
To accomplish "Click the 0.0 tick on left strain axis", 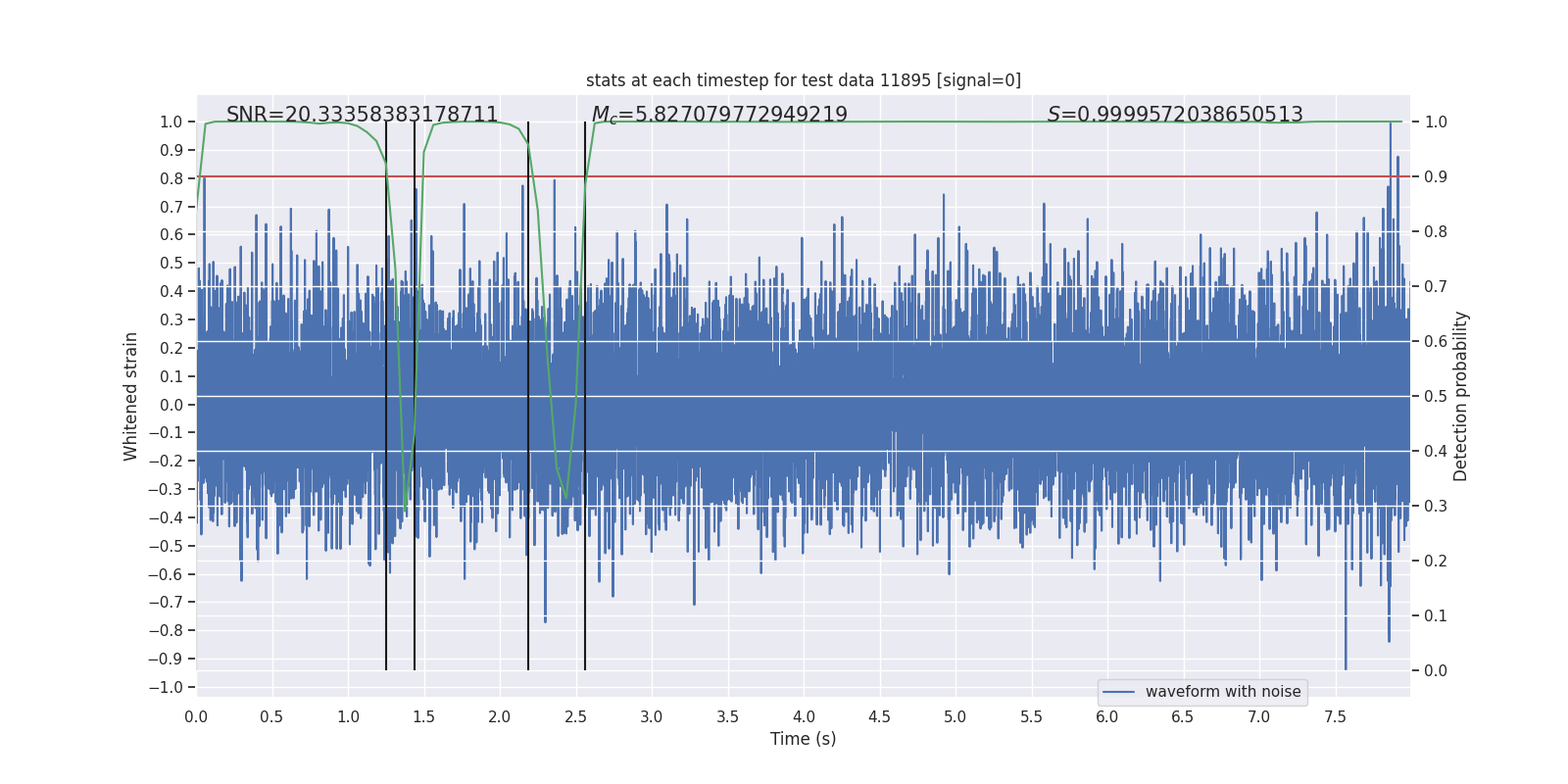I will point(171,405).
